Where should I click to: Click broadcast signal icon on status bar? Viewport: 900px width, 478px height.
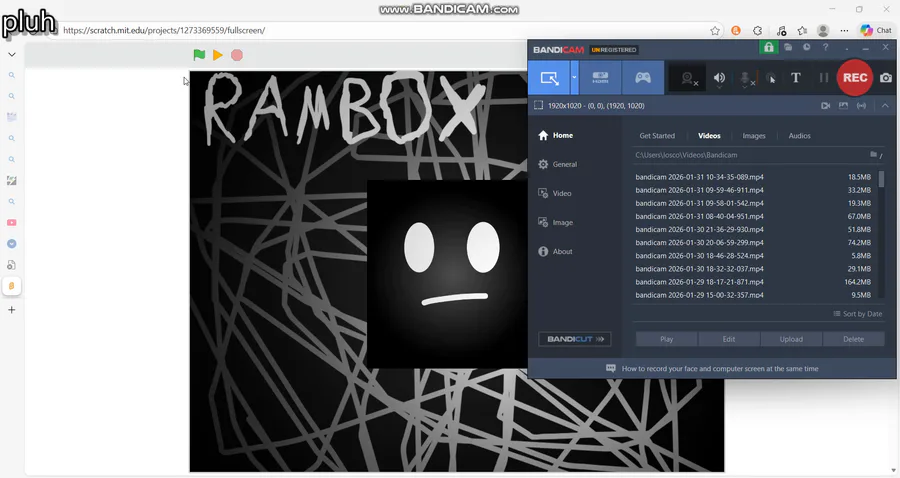861,106
